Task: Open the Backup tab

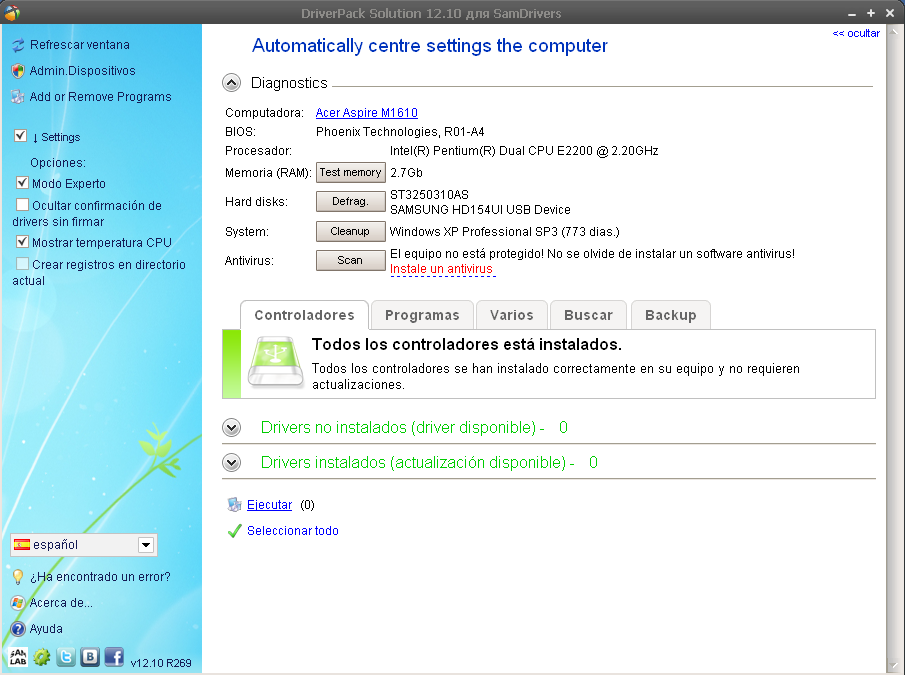Action: [670, 314]
